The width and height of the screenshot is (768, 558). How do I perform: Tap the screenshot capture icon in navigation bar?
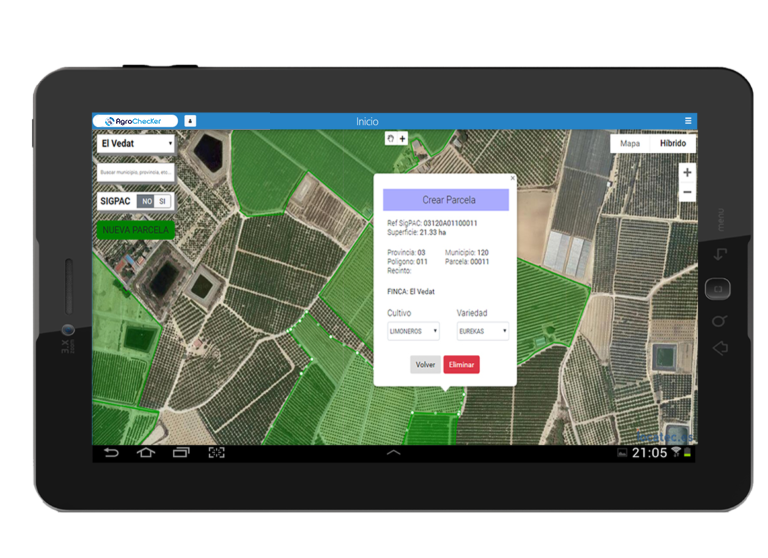(x=216, y=453)
